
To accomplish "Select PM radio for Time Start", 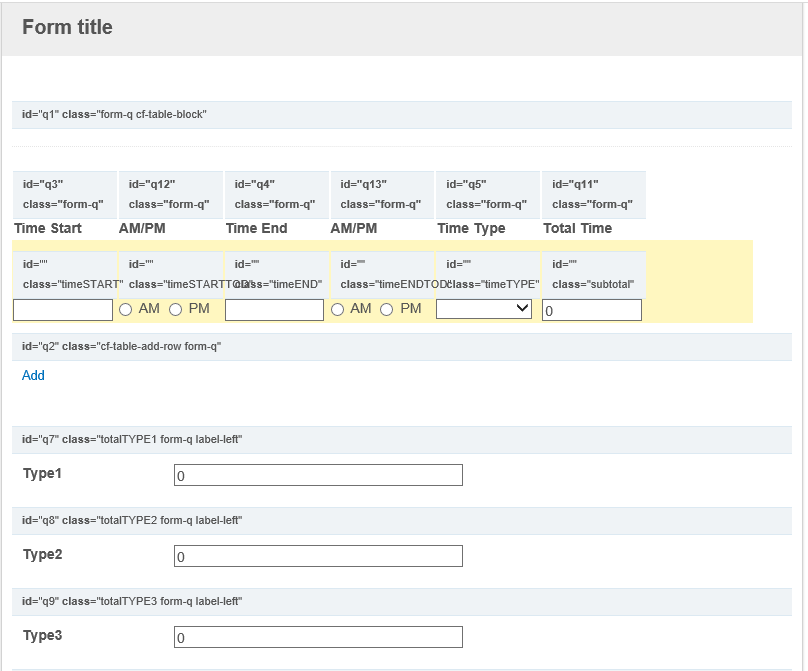I will click(176, 310).
